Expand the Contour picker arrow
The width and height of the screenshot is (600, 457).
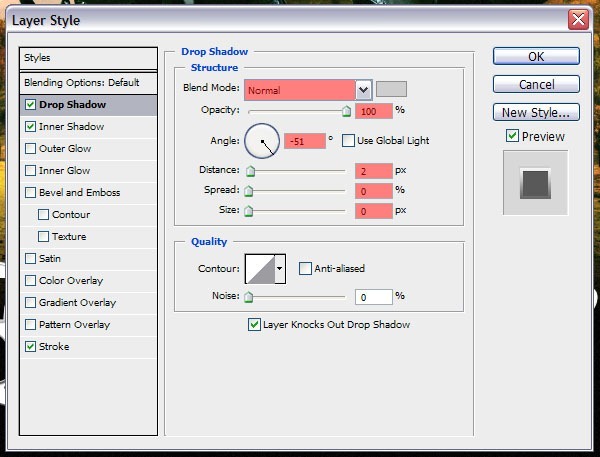(x=280, y=268)
